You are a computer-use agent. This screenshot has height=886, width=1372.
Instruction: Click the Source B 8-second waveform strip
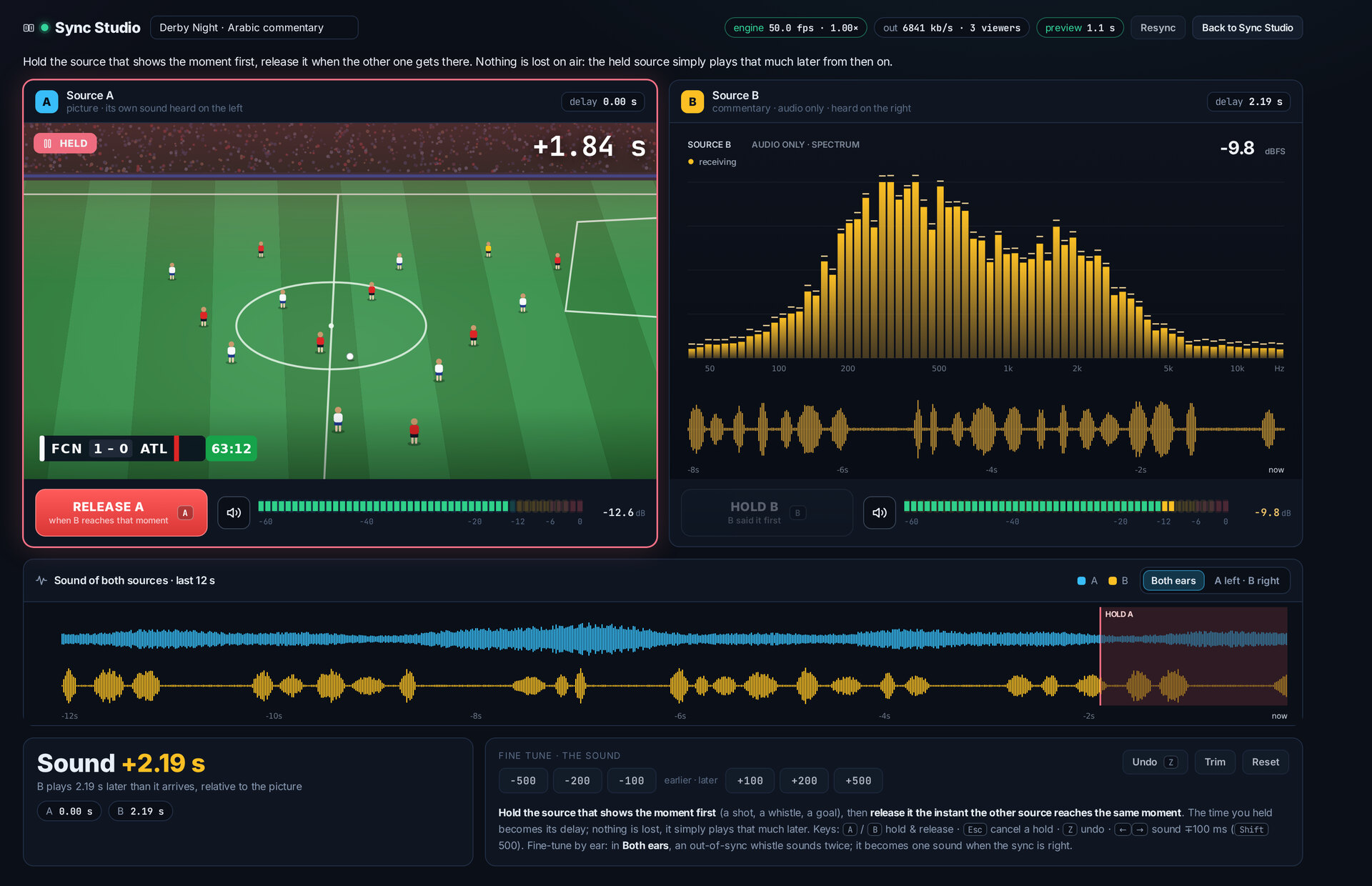click(985, 429)
